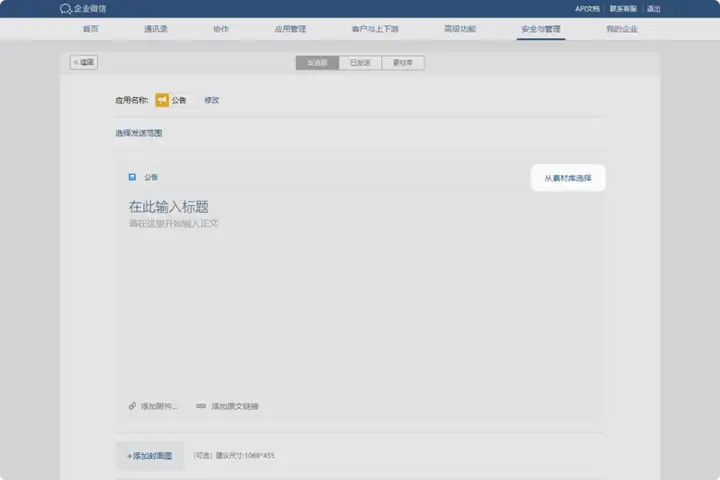Screen dimensions: 720x480
Task: Click the 修改 link beside app name
Action: click(x=212, y=100)
